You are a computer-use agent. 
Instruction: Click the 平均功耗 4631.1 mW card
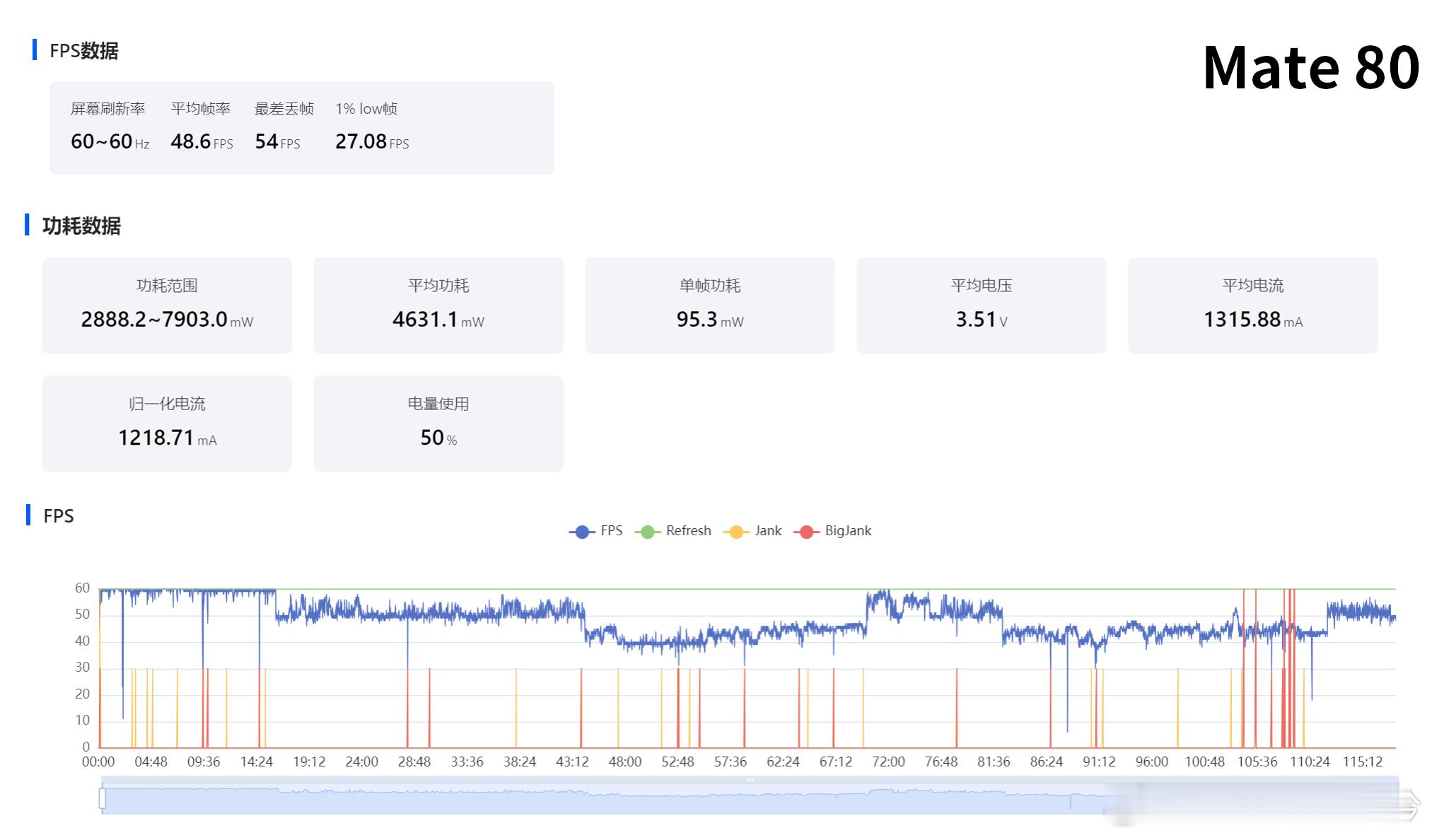coord(438,305)
